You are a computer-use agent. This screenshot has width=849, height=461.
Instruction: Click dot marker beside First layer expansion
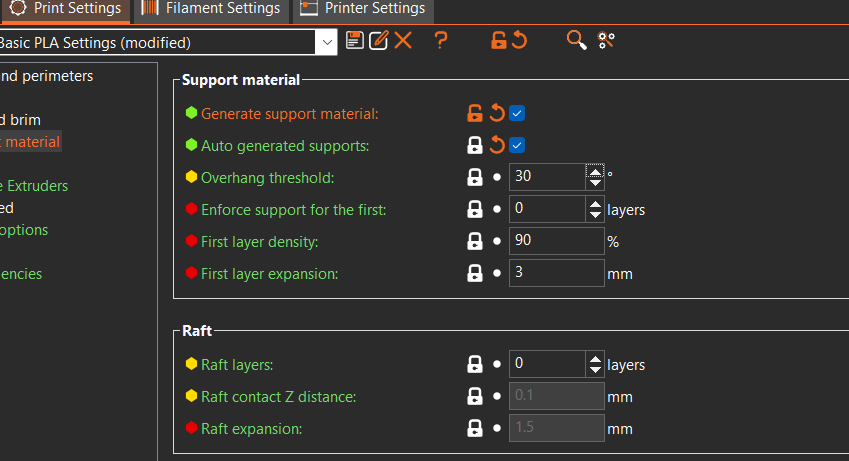click(497, 273)
